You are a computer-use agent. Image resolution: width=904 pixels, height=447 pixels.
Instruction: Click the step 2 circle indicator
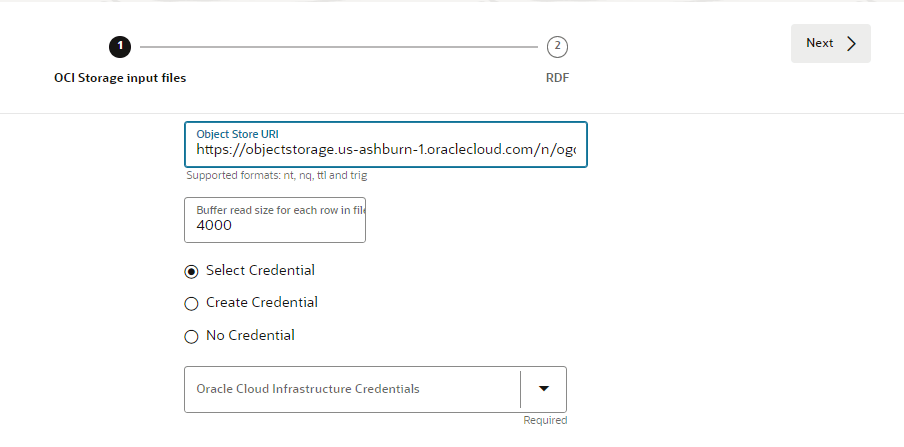(557, 46)
